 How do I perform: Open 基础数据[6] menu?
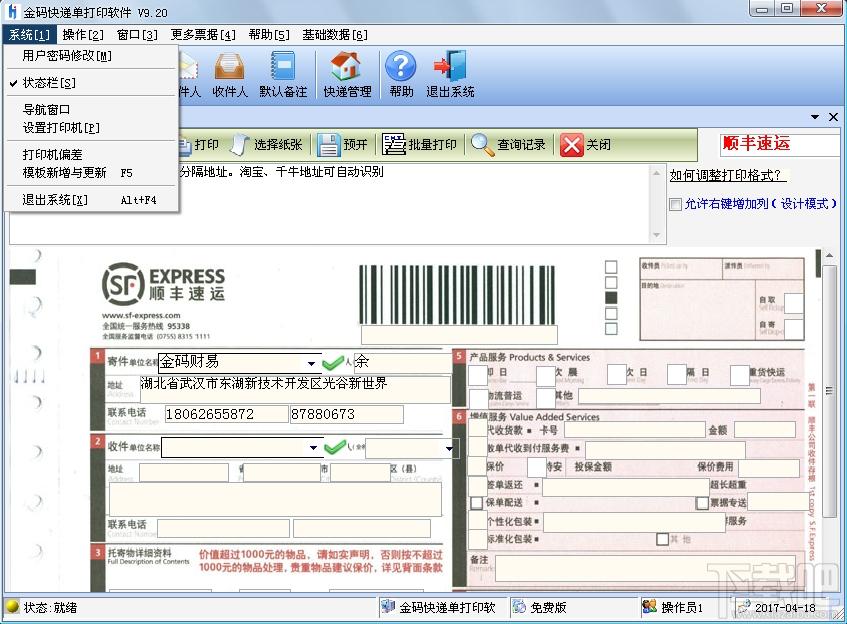coord(335,35)
